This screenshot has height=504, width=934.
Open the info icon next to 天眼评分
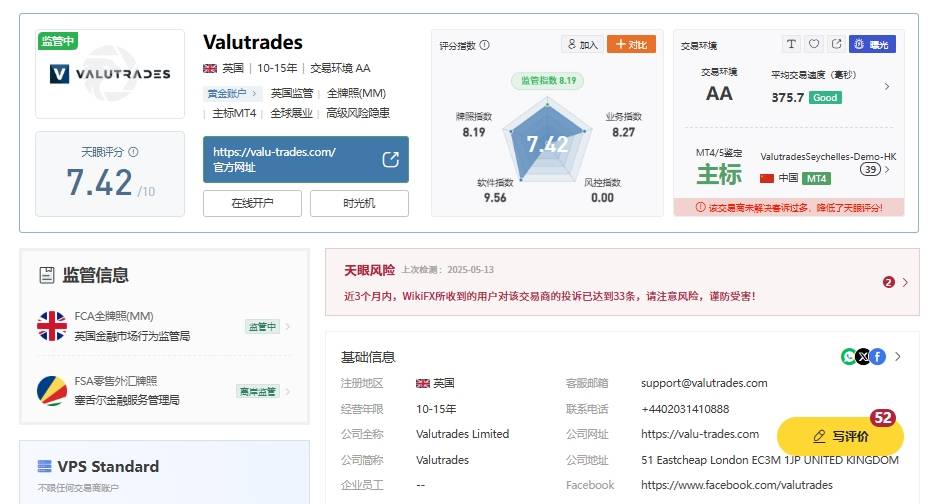click(x=133, y=152)
